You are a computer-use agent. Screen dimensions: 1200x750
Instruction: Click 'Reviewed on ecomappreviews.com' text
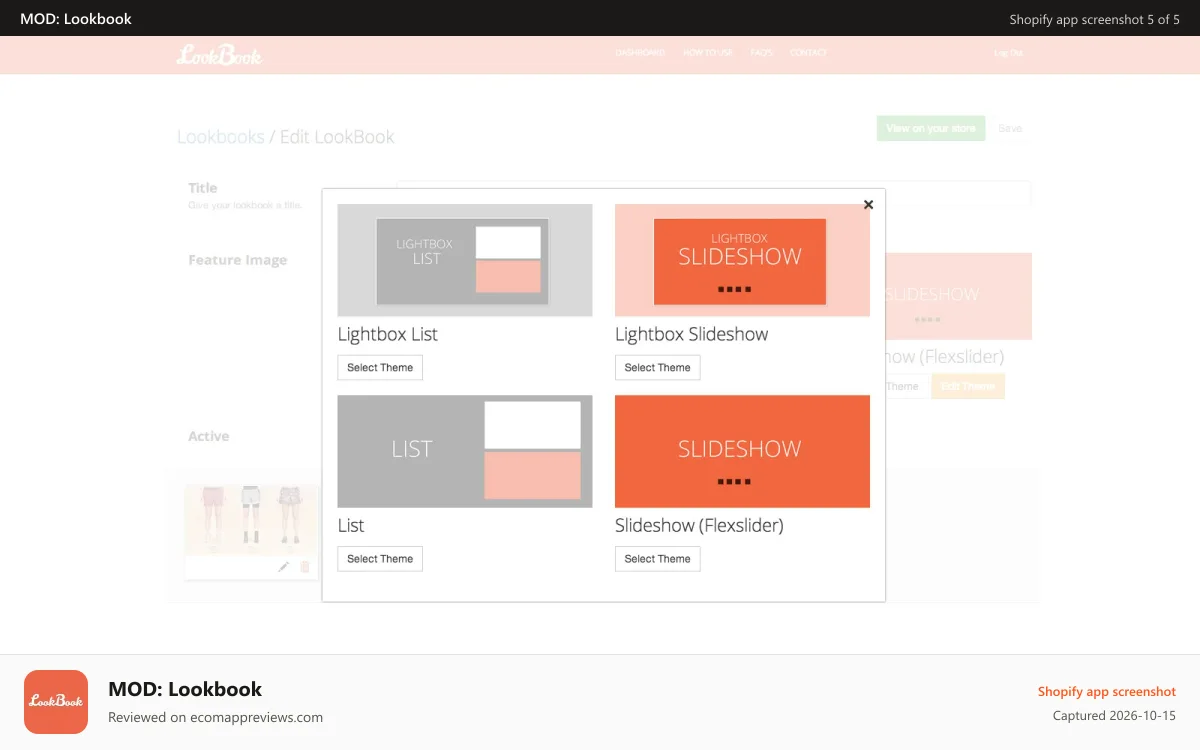215,717
